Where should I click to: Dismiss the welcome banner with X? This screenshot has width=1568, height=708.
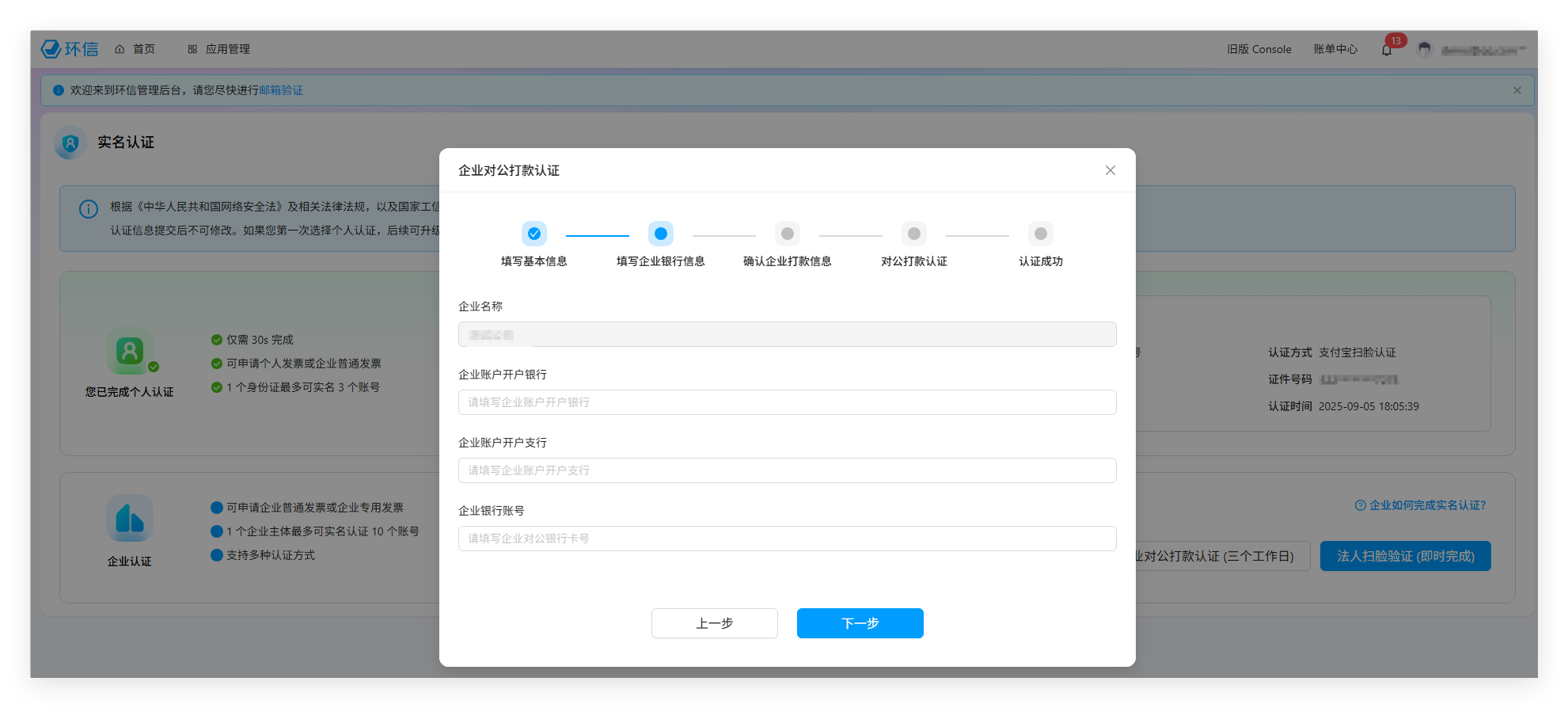click(1517, 90)
